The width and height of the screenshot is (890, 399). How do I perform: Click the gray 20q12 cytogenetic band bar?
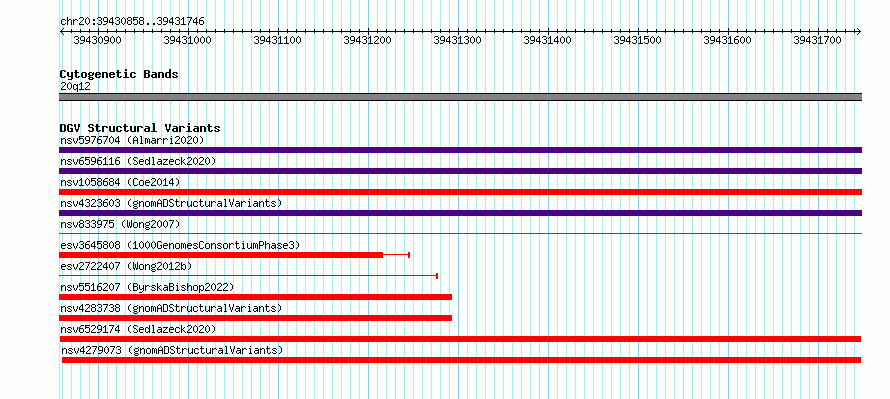pyautogui.click(x=460, y=97)
